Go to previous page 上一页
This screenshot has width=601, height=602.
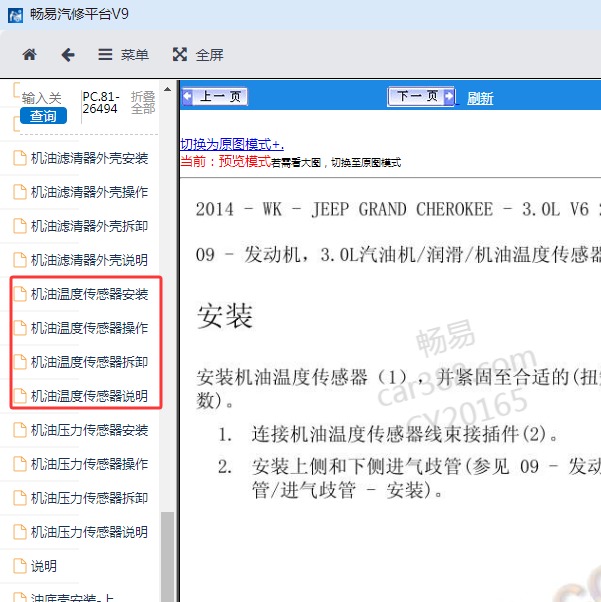click(x=215, y=96)
